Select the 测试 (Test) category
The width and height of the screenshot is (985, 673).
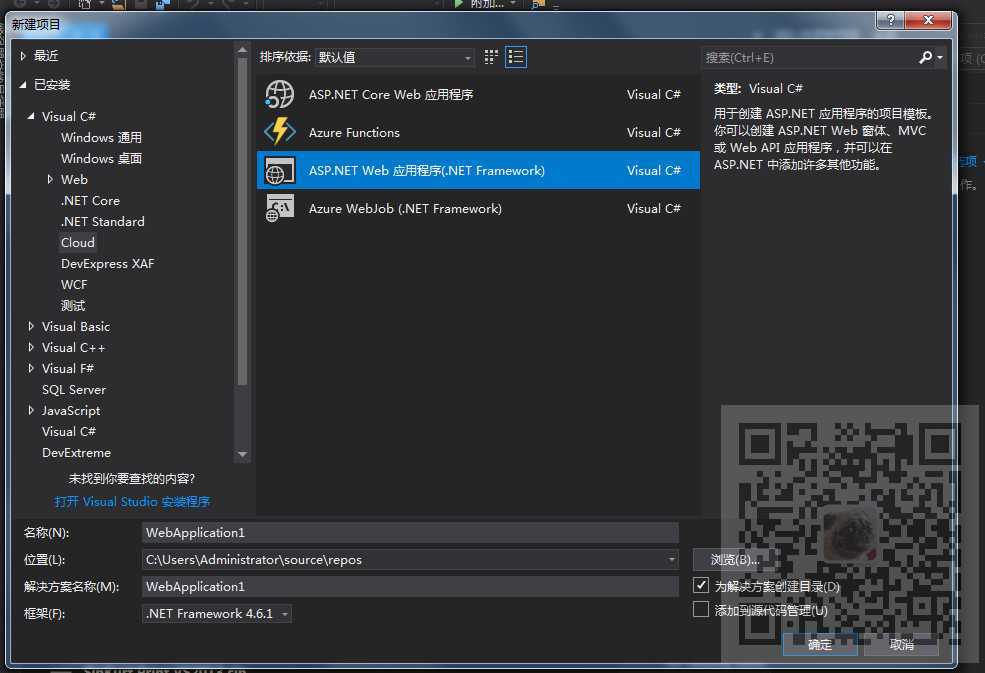pyautogui.click(x=73, y=305)
